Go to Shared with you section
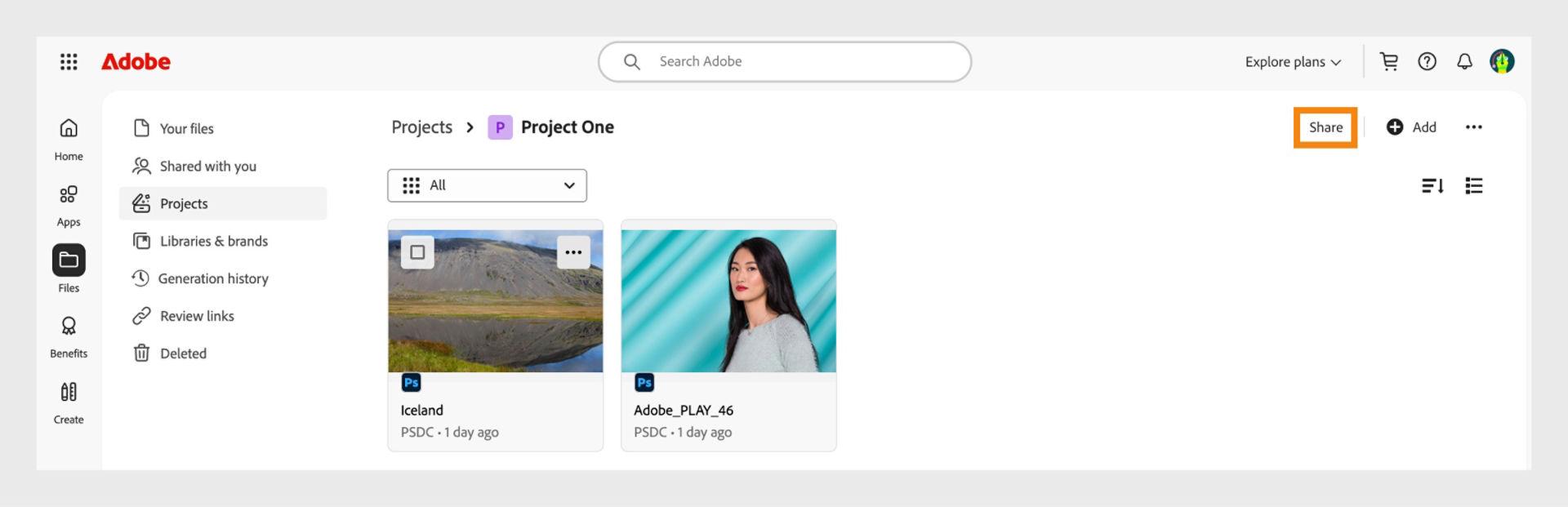The width and height of the screenshot is (1568, 507). point(207,166)
